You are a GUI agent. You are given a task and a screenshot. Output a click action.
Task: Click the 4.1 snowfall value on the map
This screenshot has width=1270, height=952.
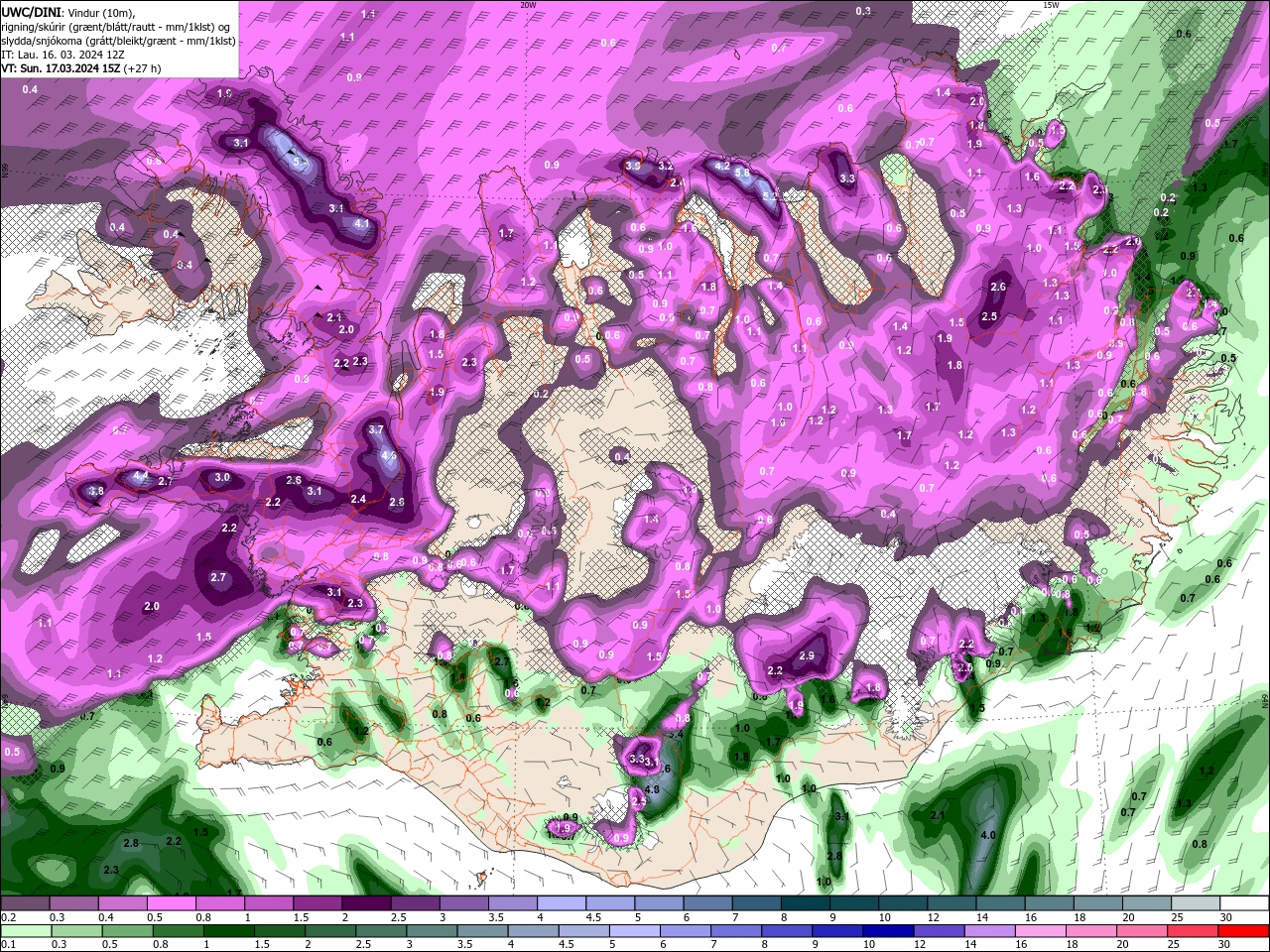pyautogui.click(x=362, y=224)
